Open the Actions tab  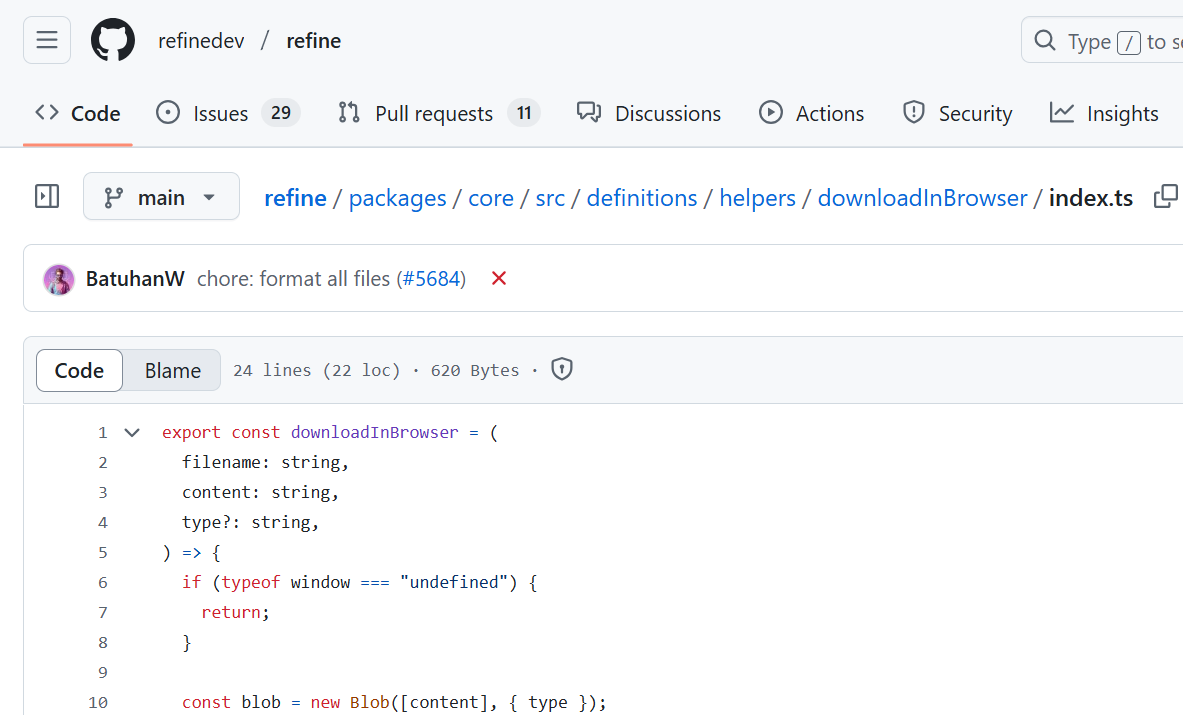(811, 113)
